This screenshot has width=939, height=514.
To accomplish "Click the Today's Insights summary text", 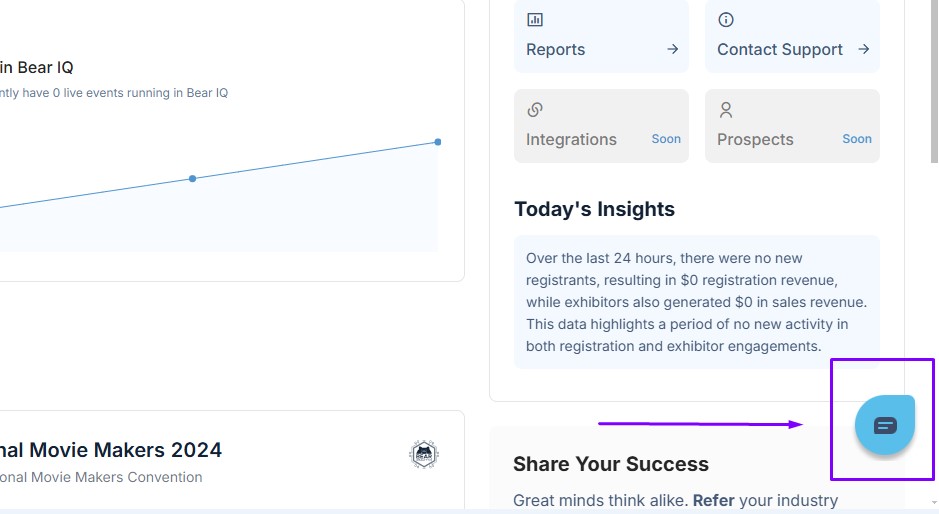I will (x=697, y=302).
